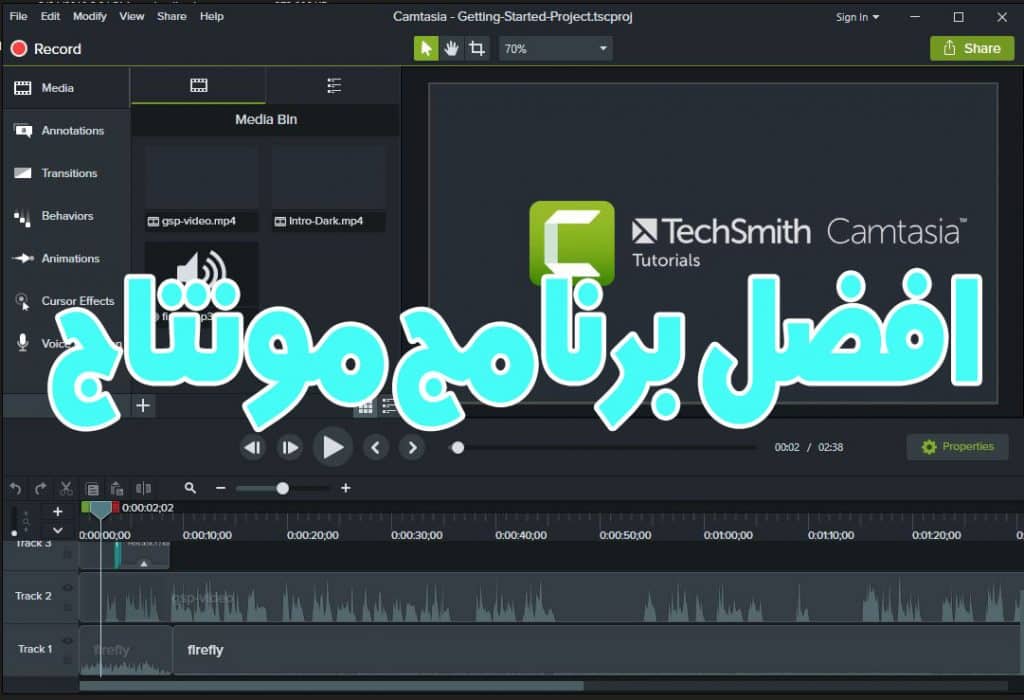Viewport: 1024px width, 700px height.
Task: Jump to next marker with right chevron
Action: pyautogui.click(x=412, y=448)
